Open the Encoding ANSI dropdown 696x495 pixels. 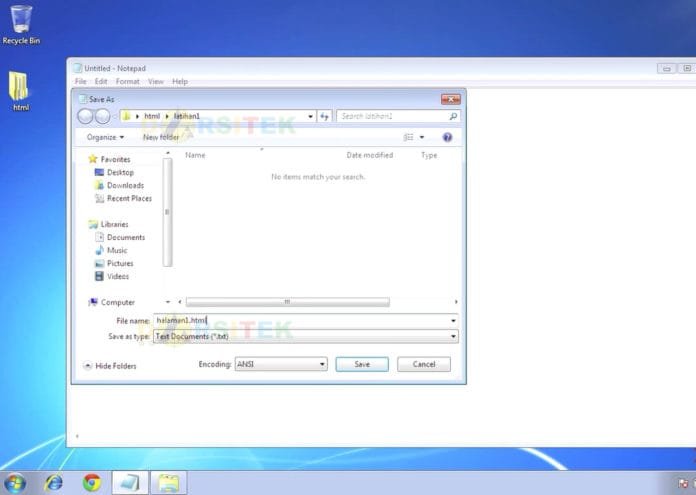[x=281, y=364]
